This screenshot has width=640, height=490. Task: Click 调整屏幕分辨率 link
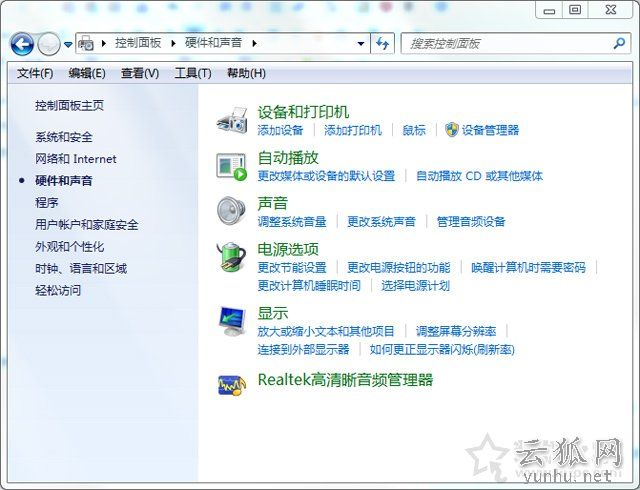pyautogui.click(x=456, y=331)
